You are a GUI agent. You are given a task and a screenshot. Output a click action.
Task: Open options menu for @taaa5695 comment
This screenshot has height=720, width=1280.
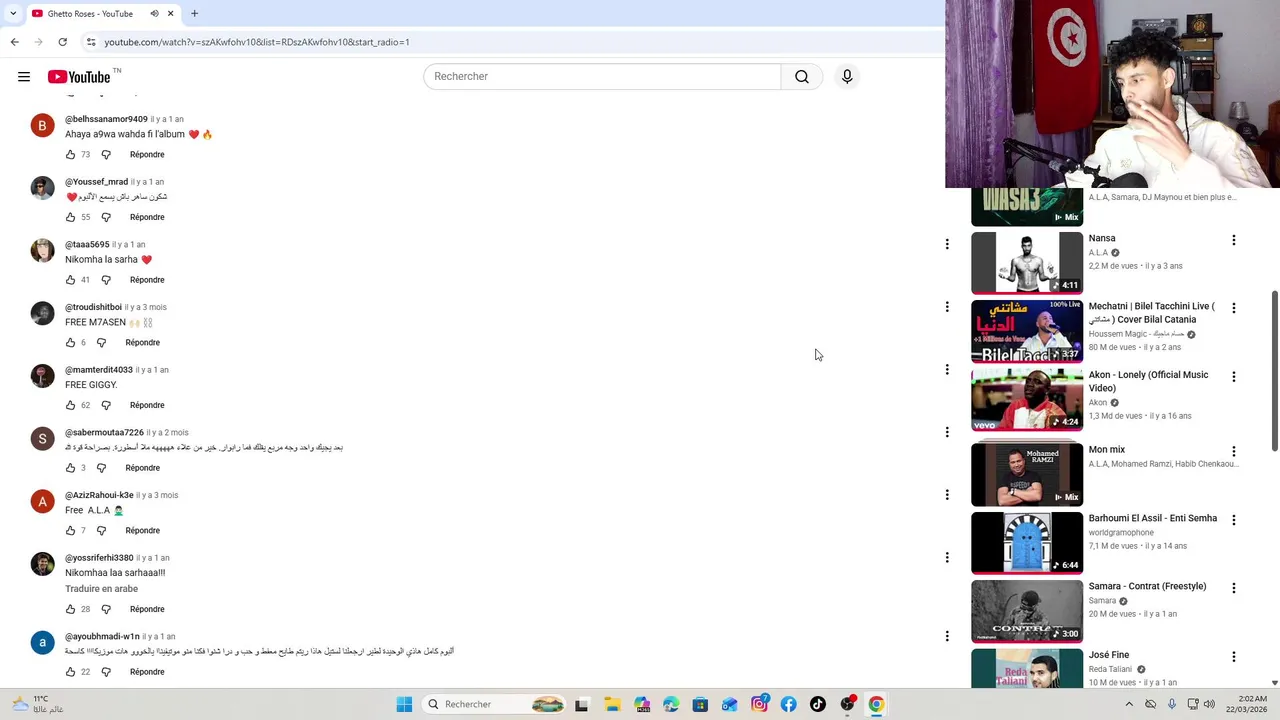[x=947, y=244]
